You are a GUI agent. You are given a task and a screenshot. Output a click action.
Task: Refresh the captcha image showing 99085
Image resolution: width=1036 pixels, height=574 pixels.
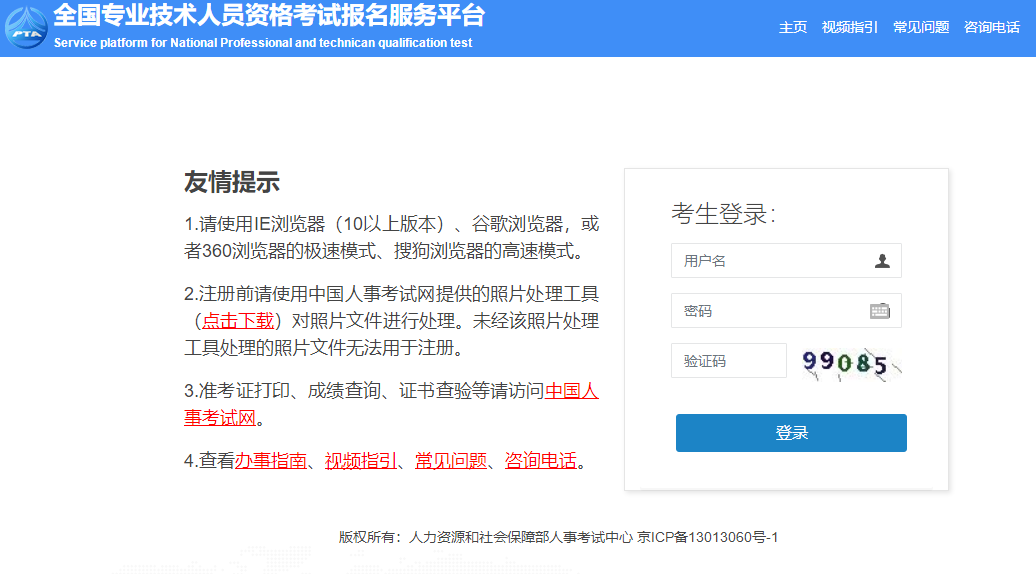pyautogui.click(x=851, y=362)
